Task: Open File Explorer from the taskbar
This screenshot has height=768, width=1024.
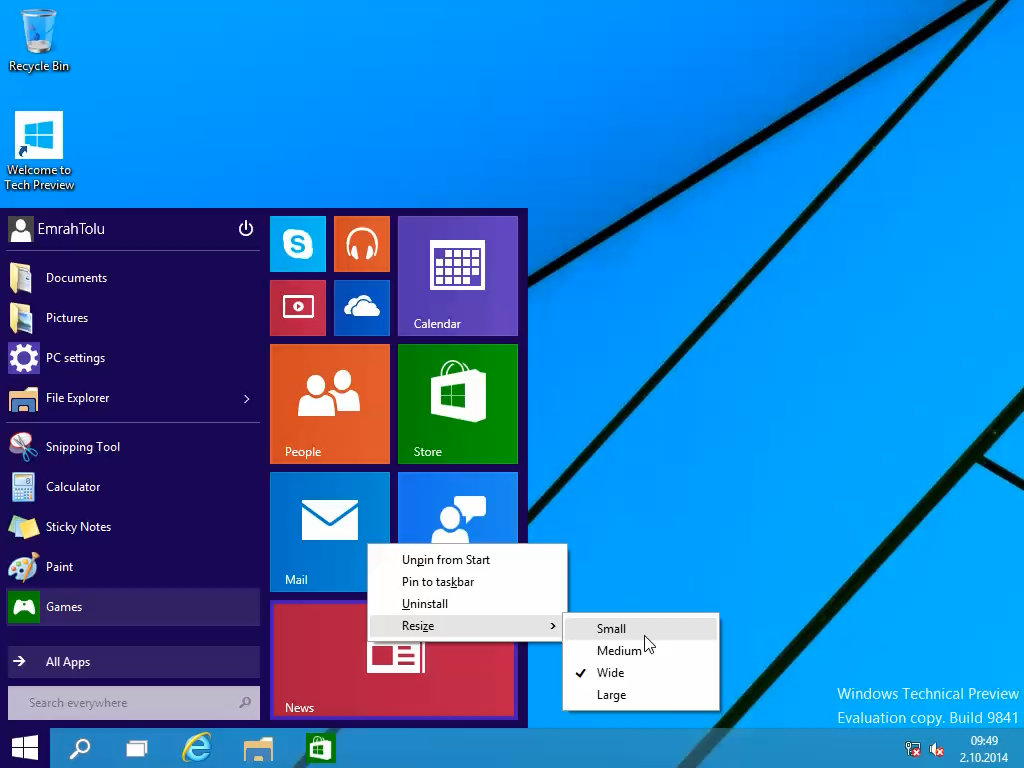Action: 258,748
